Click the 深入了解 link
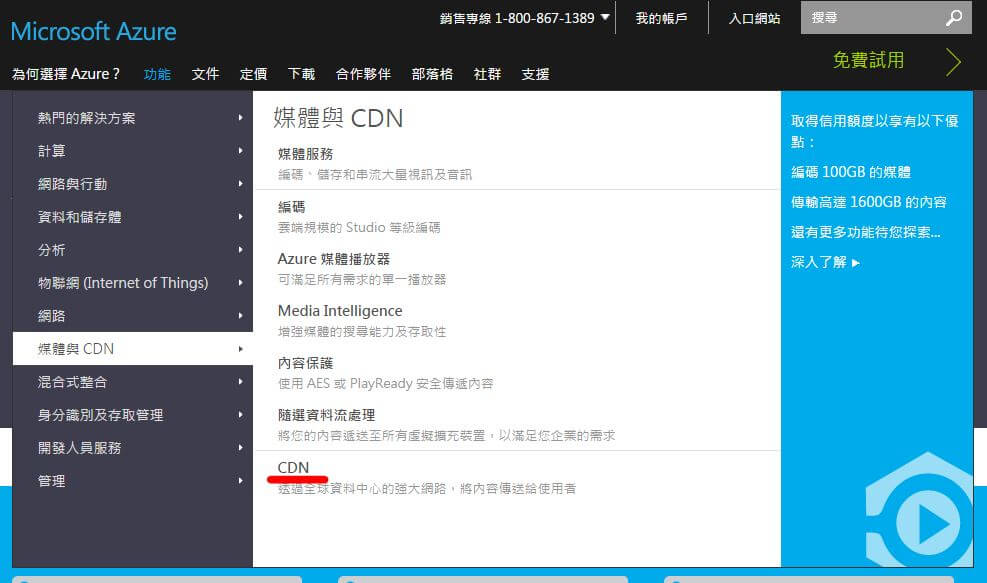Viewport: 987px width, 583px height. pyautogui.click(x=825, y=262)
